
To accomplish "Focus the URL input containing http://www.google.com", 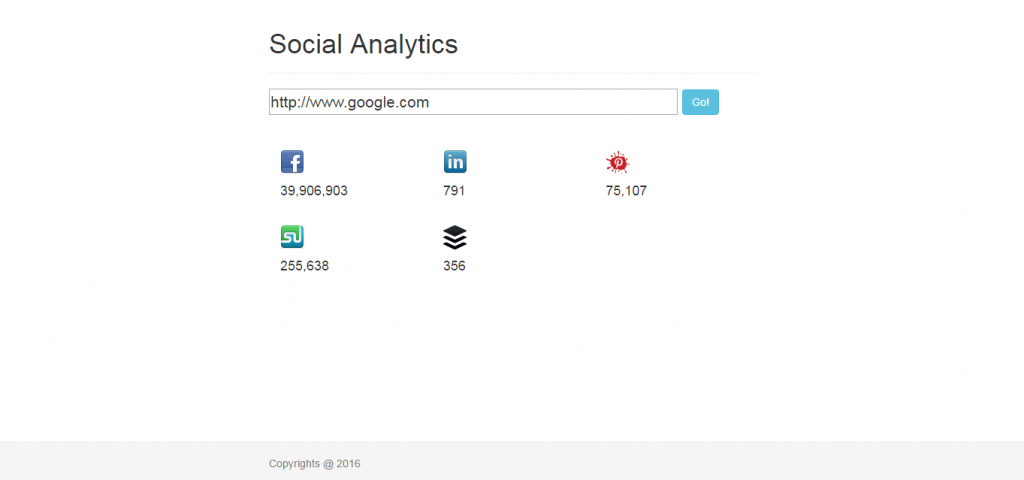I will pos(473,102).
